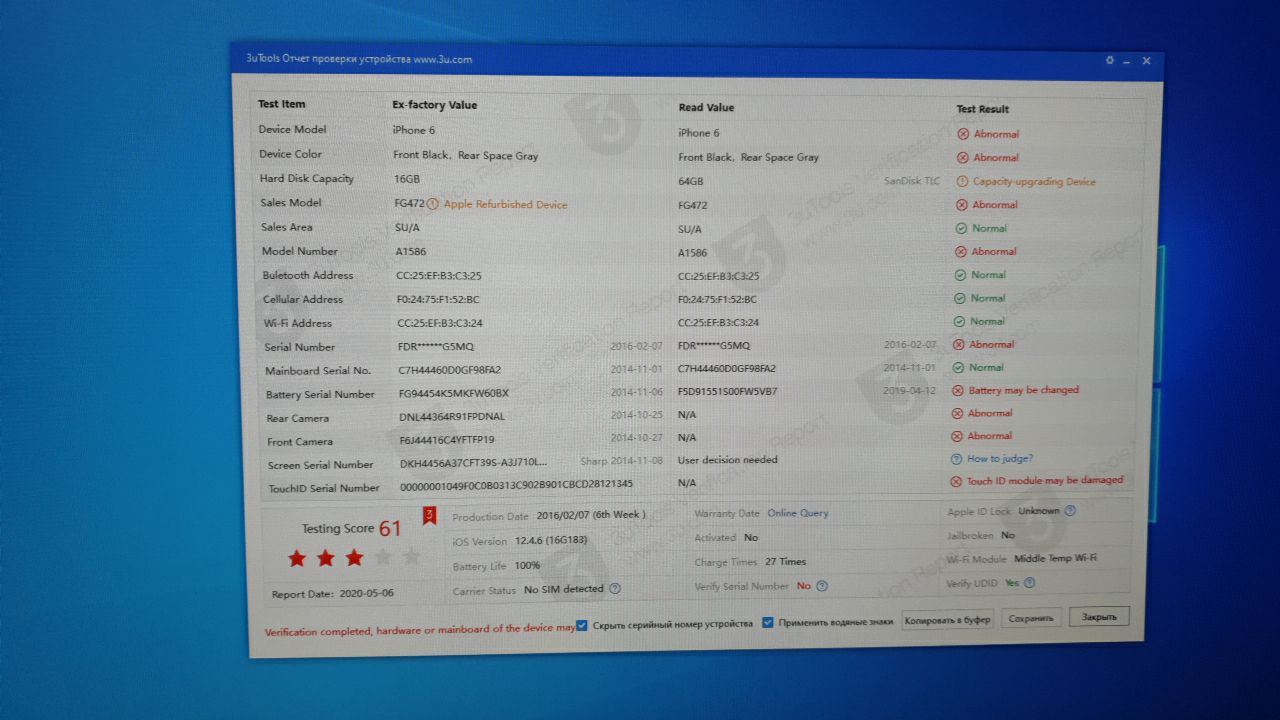Click the abnormal icon in the Device Color row

963,158
